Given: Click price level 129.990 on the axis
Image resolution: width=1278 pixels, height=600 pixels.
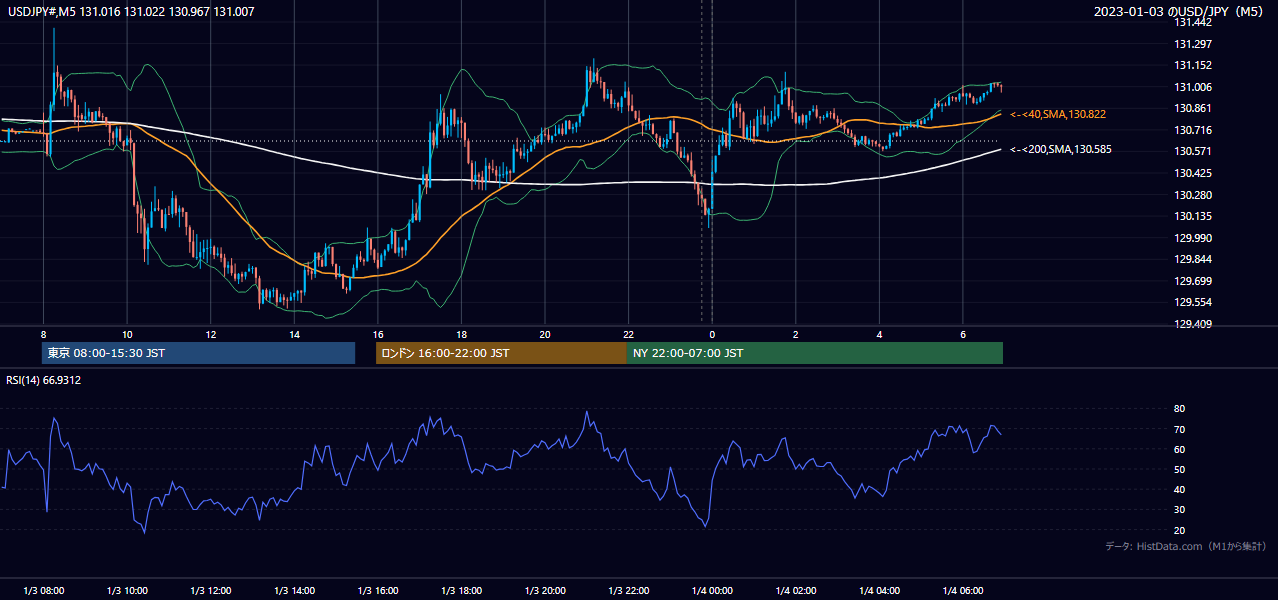Looking at the screenshot, I should (x=1194, y=238).
